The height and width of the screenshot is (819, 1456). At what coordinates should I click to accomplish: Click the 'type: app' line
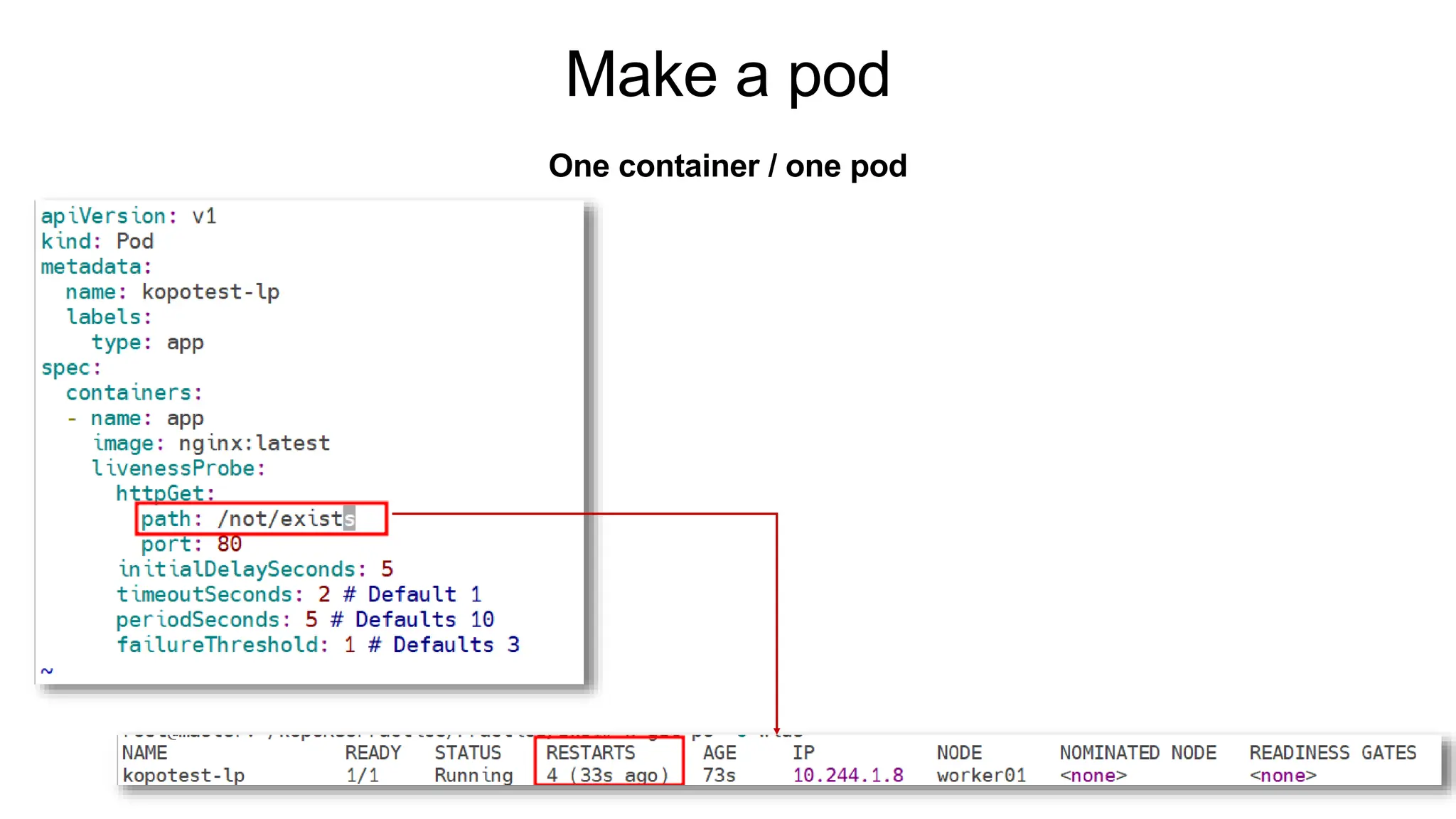[x=147, y=343]
